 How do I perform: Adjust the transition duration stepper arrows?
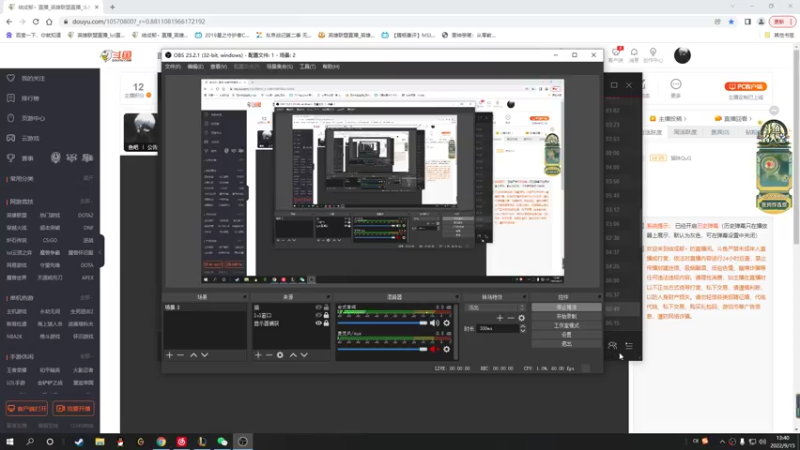(522, 329)
